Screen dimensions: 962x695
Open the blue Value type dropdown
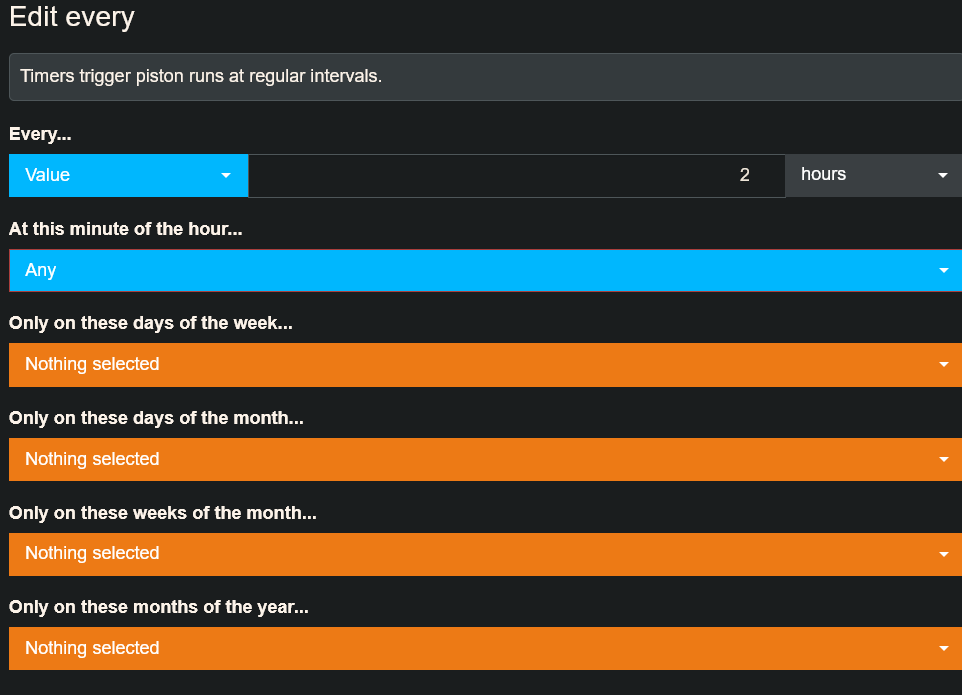point(128,175)
